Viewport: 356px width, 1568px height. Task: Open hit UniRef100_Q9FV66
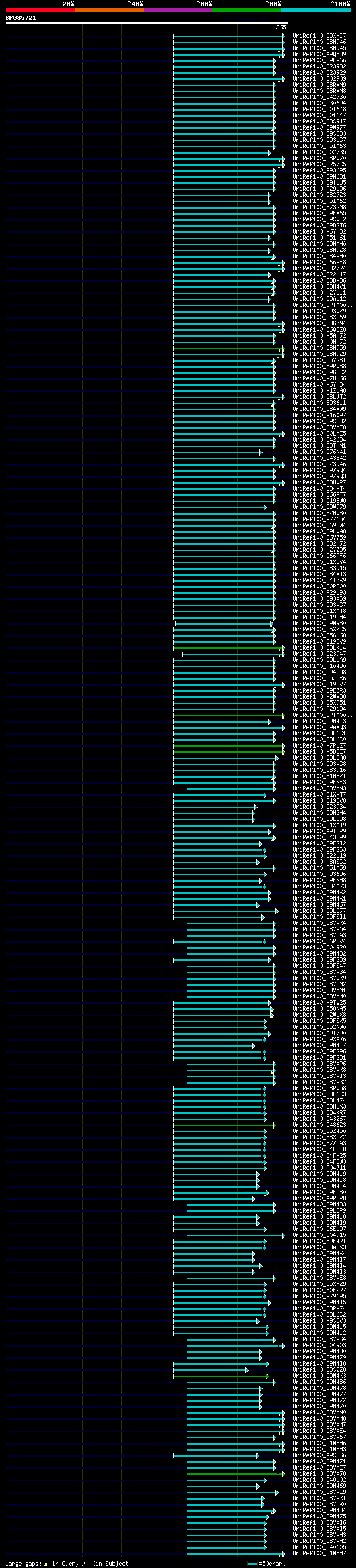click(319, 60)
